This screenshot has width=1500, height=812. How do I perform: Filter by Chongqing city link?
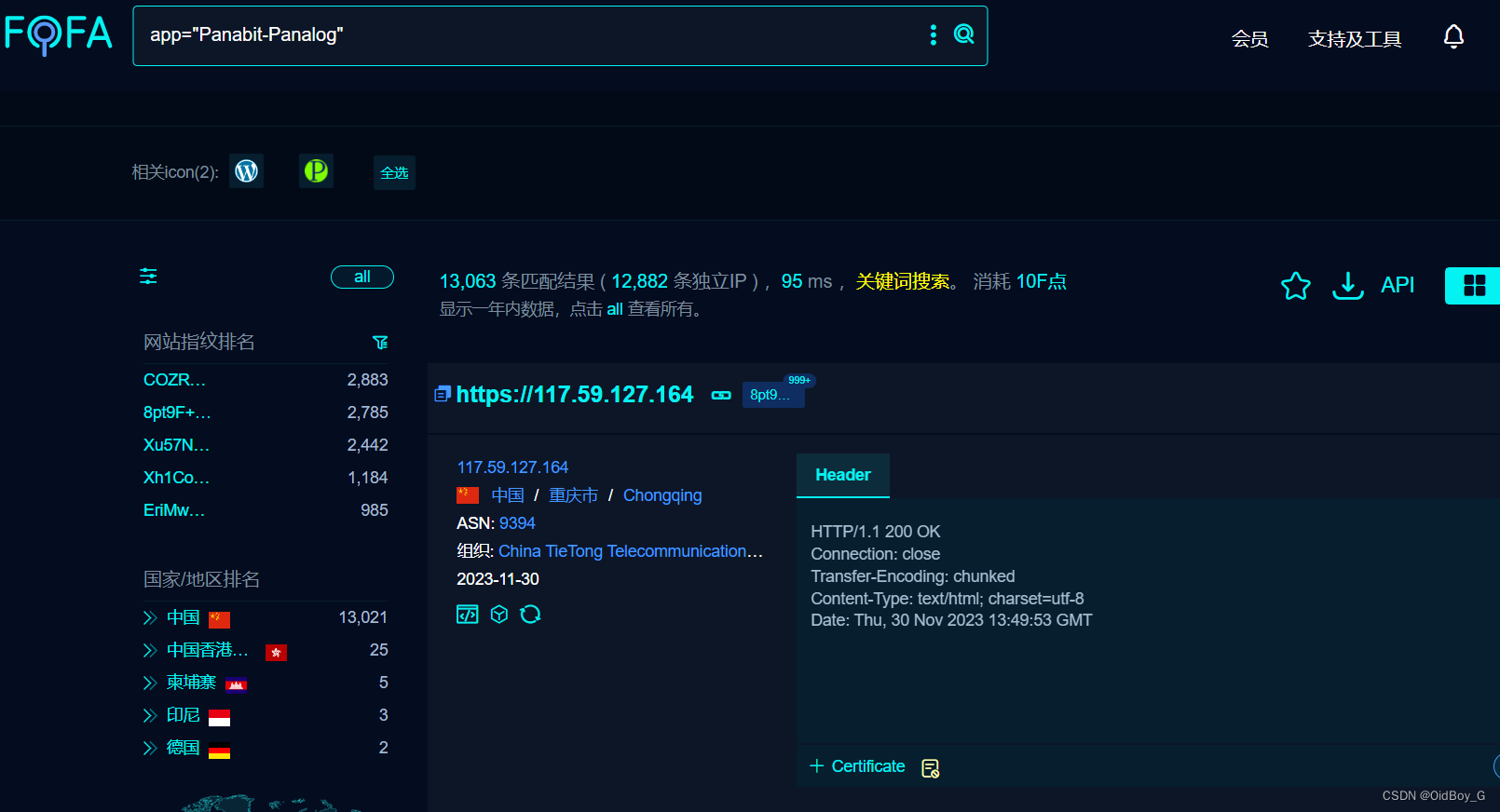point(662,495)
